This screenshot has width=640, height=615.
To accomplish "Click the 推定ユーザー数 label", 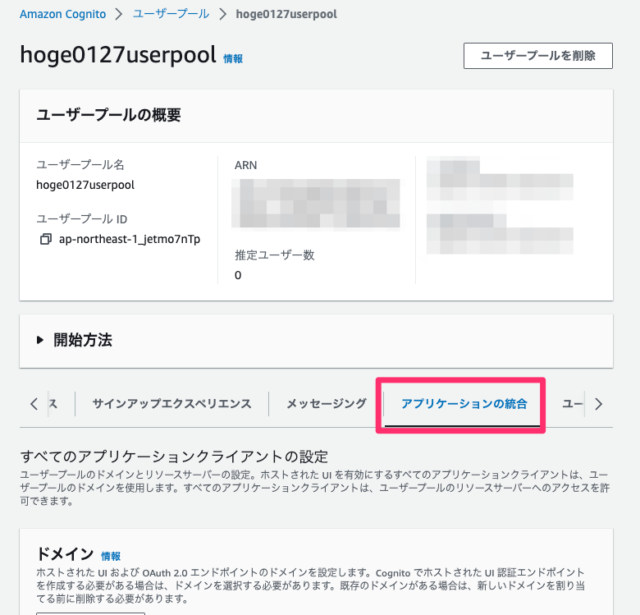I will coord(274,255).
